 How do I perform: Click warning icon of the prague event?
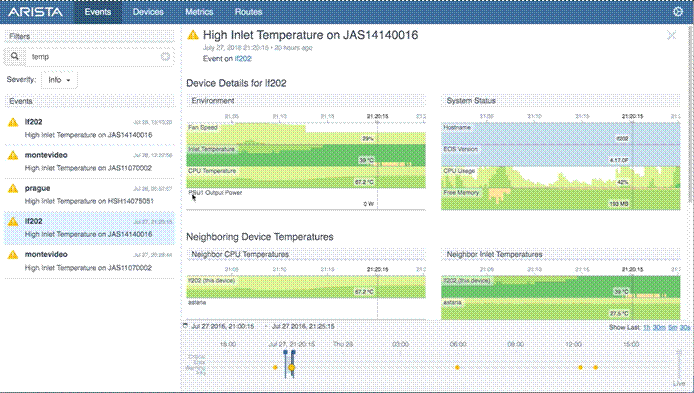tap(13, 189)
